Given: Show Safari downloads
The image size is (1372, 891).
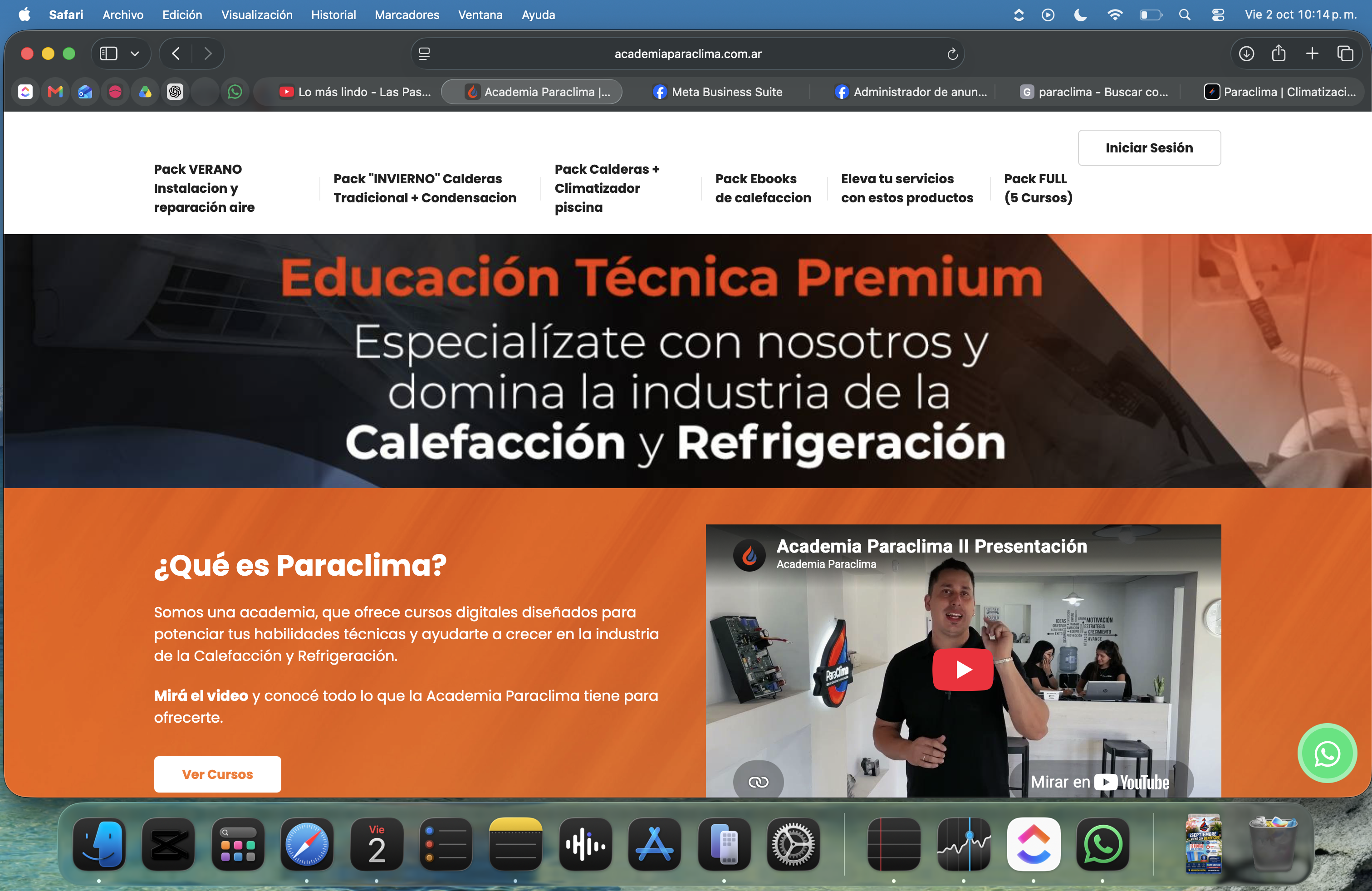Looking at the screenshot, I should point(1246,54).
